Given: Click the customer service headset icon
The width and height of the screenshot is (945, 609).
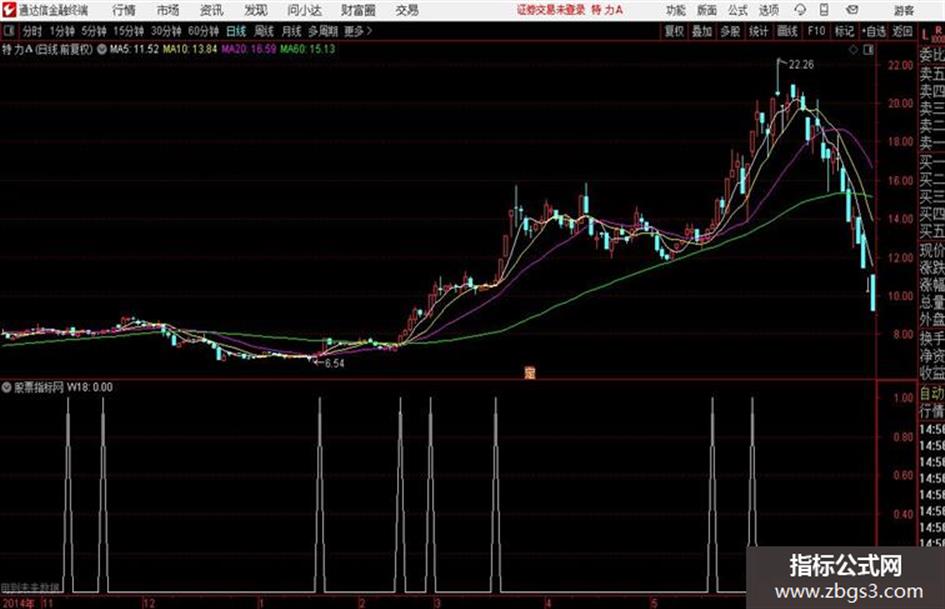Looking at the screenshot, I should [x=800, y=10].
